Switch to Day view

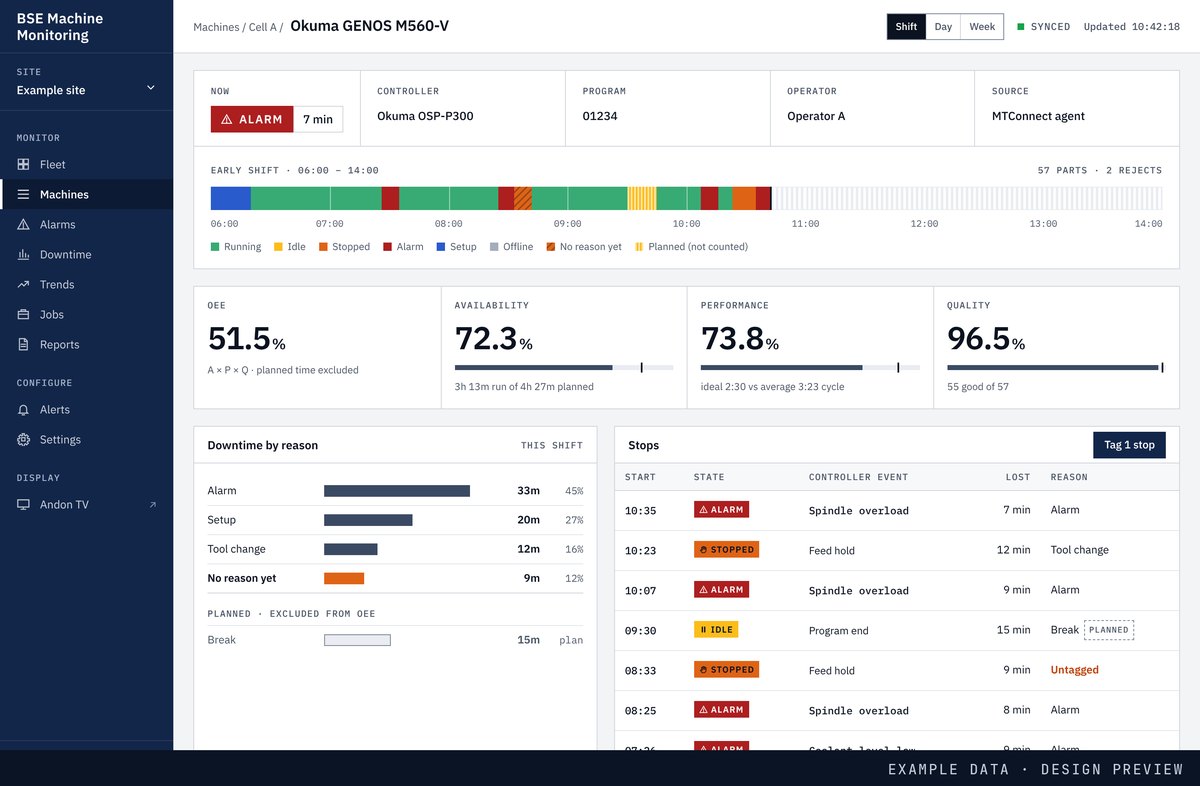(x=943, y=27)
